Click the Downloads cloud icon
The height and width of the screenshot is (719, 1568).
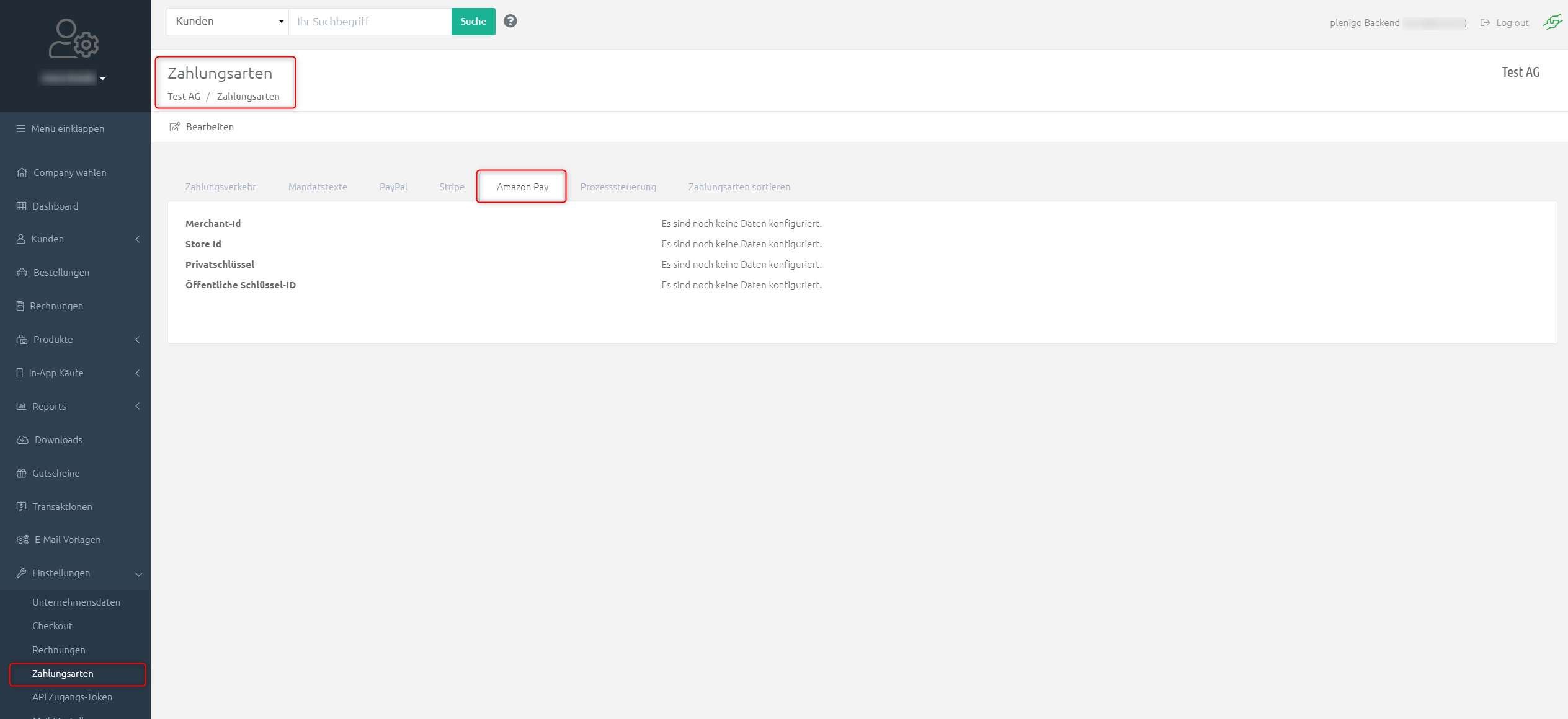(x=23, y=440)
